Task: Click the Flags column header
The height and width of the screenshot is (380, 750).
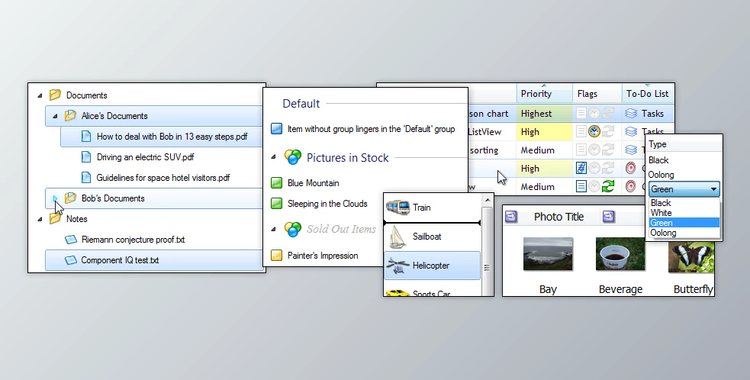Action: [597, 94]
